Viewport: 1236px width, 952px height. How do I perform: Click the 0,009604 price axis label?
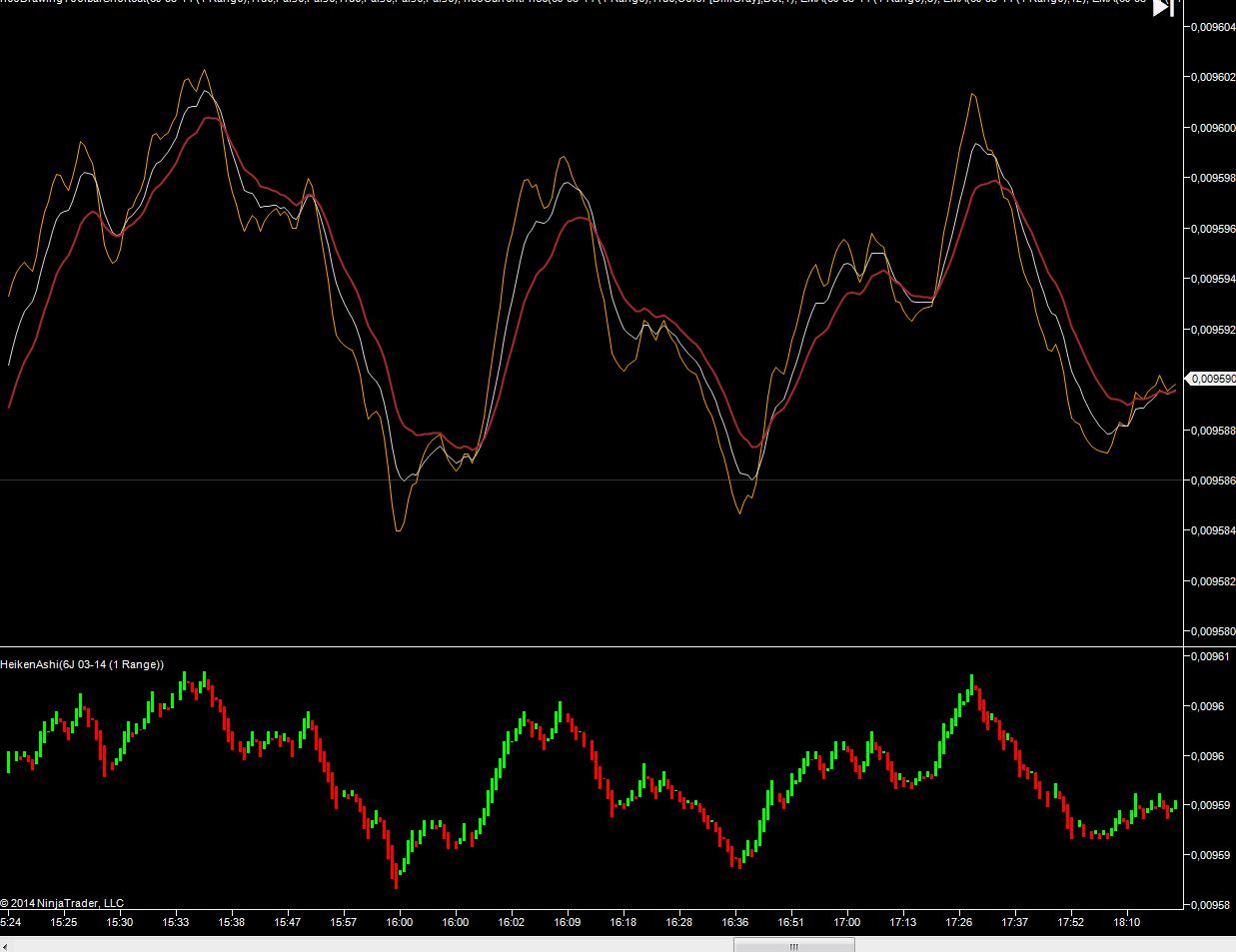[x=1213, y=27]
